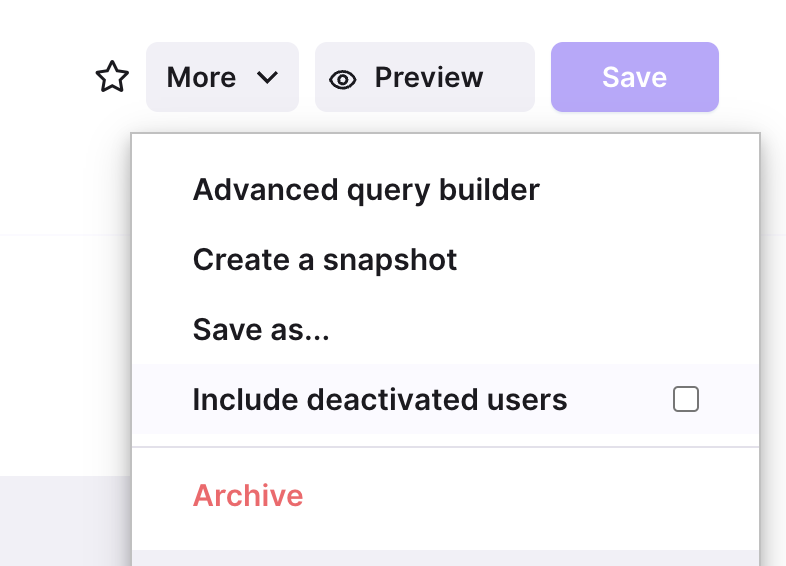Mark this report as a favorite
This screenshot has width=786, height=566.
coord(112,77)
